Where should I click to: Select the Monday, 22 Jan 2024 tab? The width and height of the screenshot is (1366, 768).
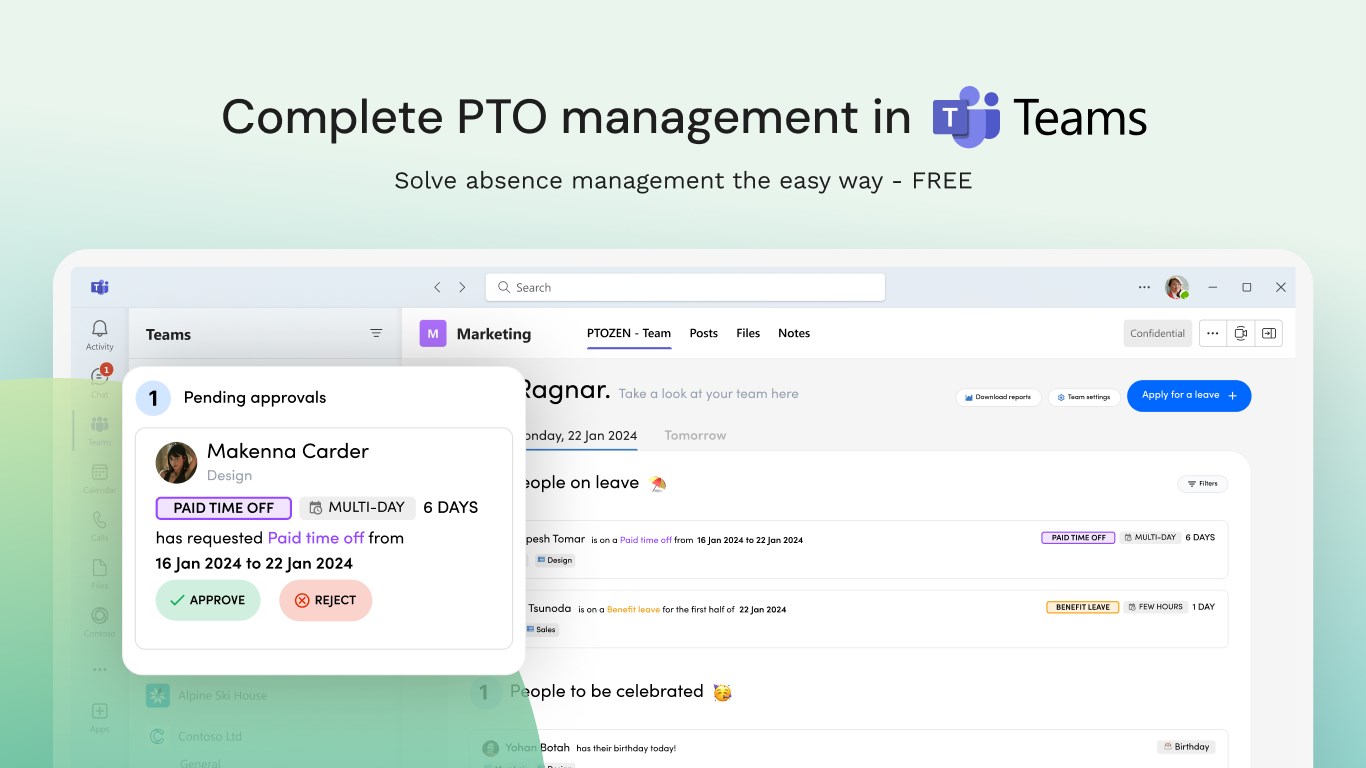[x=581, y=435]
